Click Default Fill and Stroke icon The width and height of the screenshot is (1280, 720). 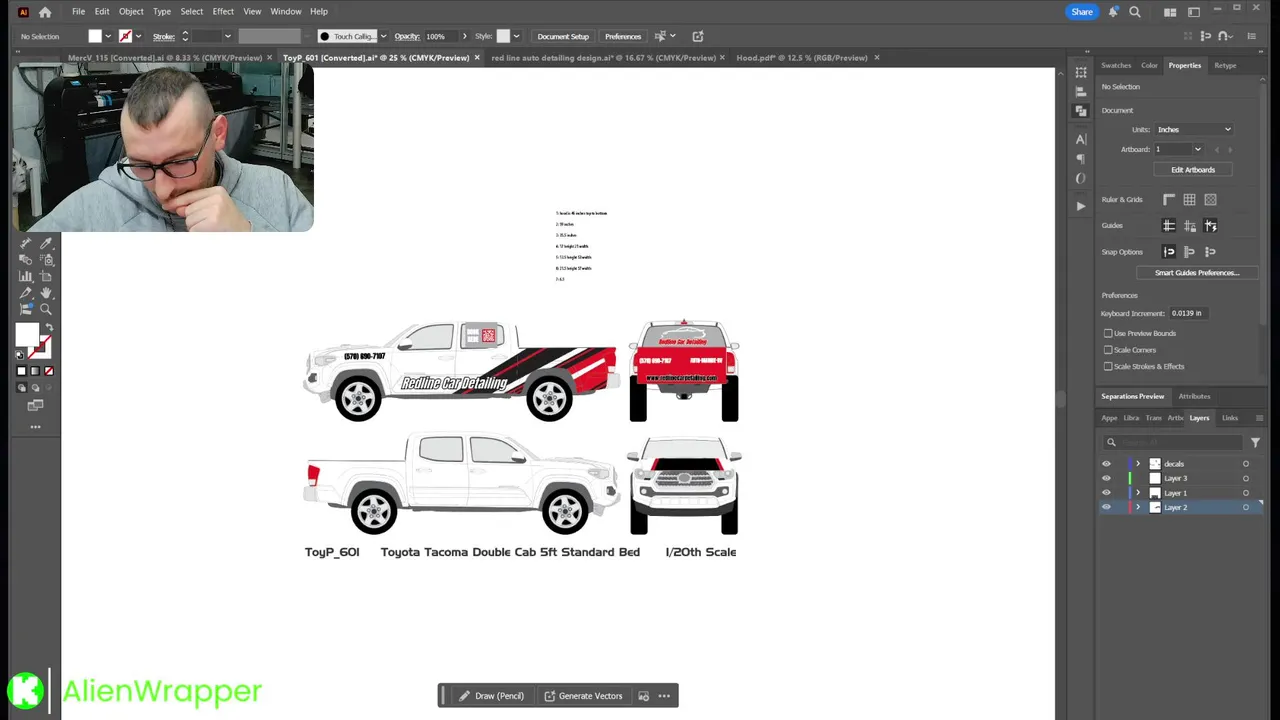click(19, 355)
